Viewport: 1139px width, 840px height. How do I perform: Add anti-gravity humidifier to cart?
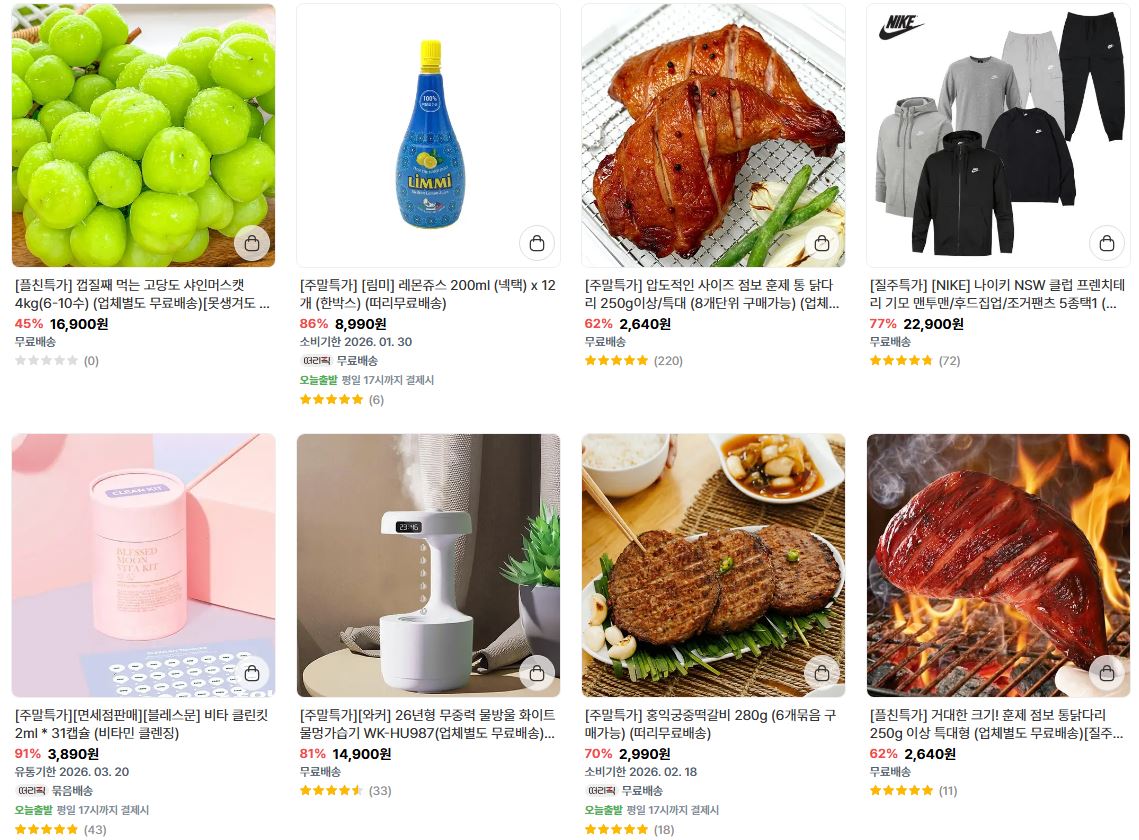pos(537,674)
